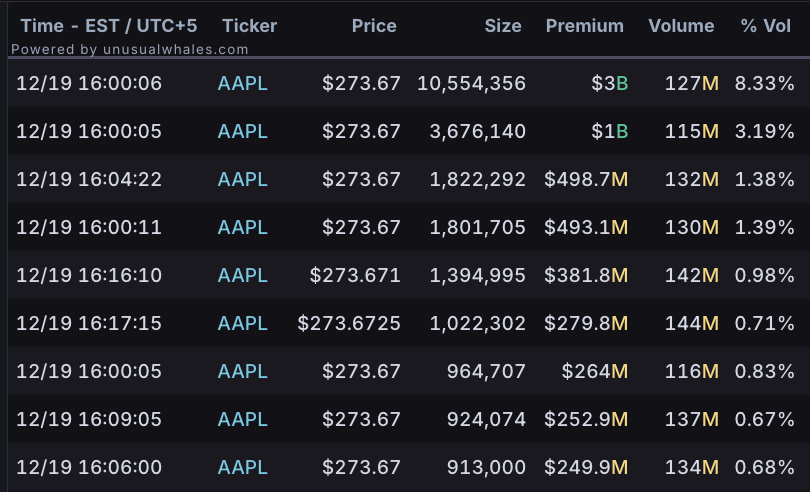Sort by the Ticker column header
Viewport: 810px width, 492px height.
(250, 26)
